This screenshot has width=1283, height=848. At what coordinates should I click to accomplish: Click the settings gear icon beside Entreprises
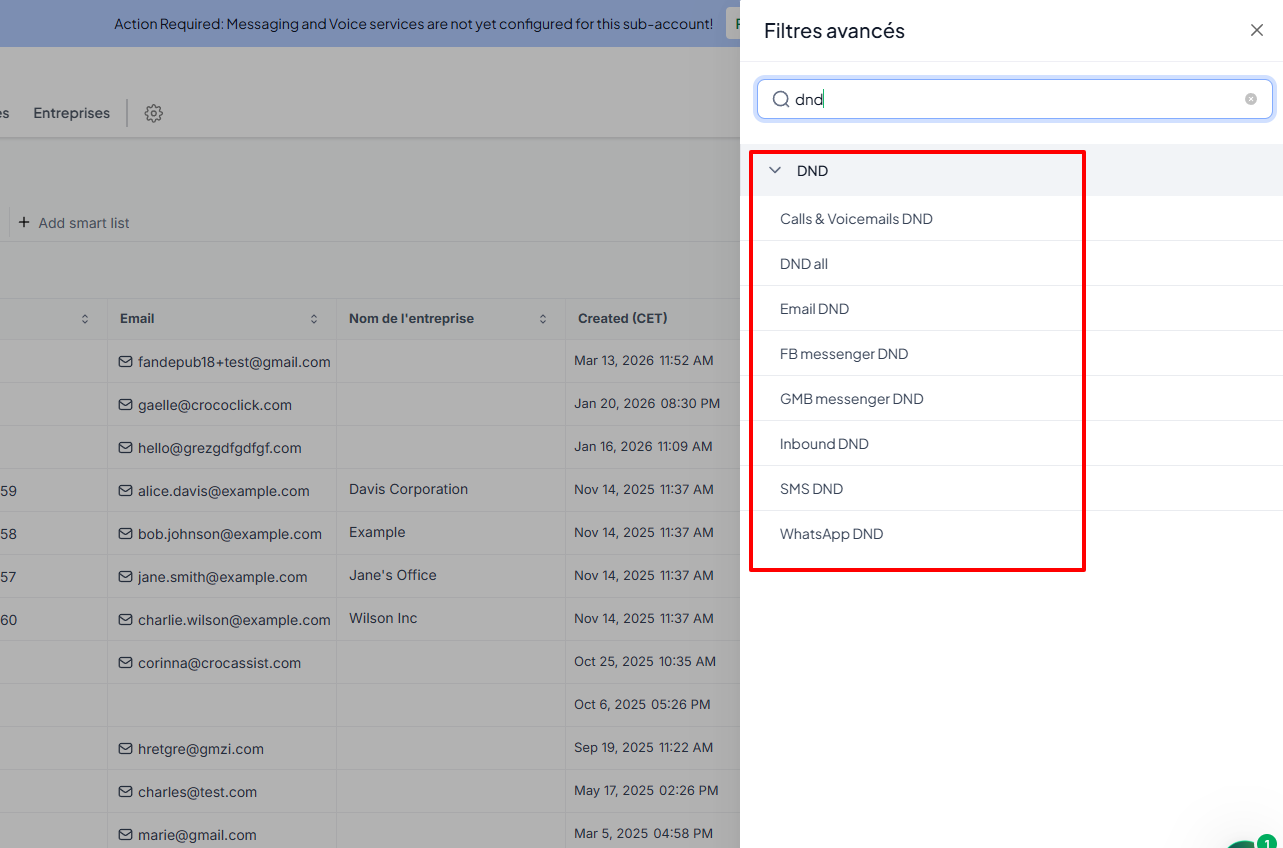point(153,113)
